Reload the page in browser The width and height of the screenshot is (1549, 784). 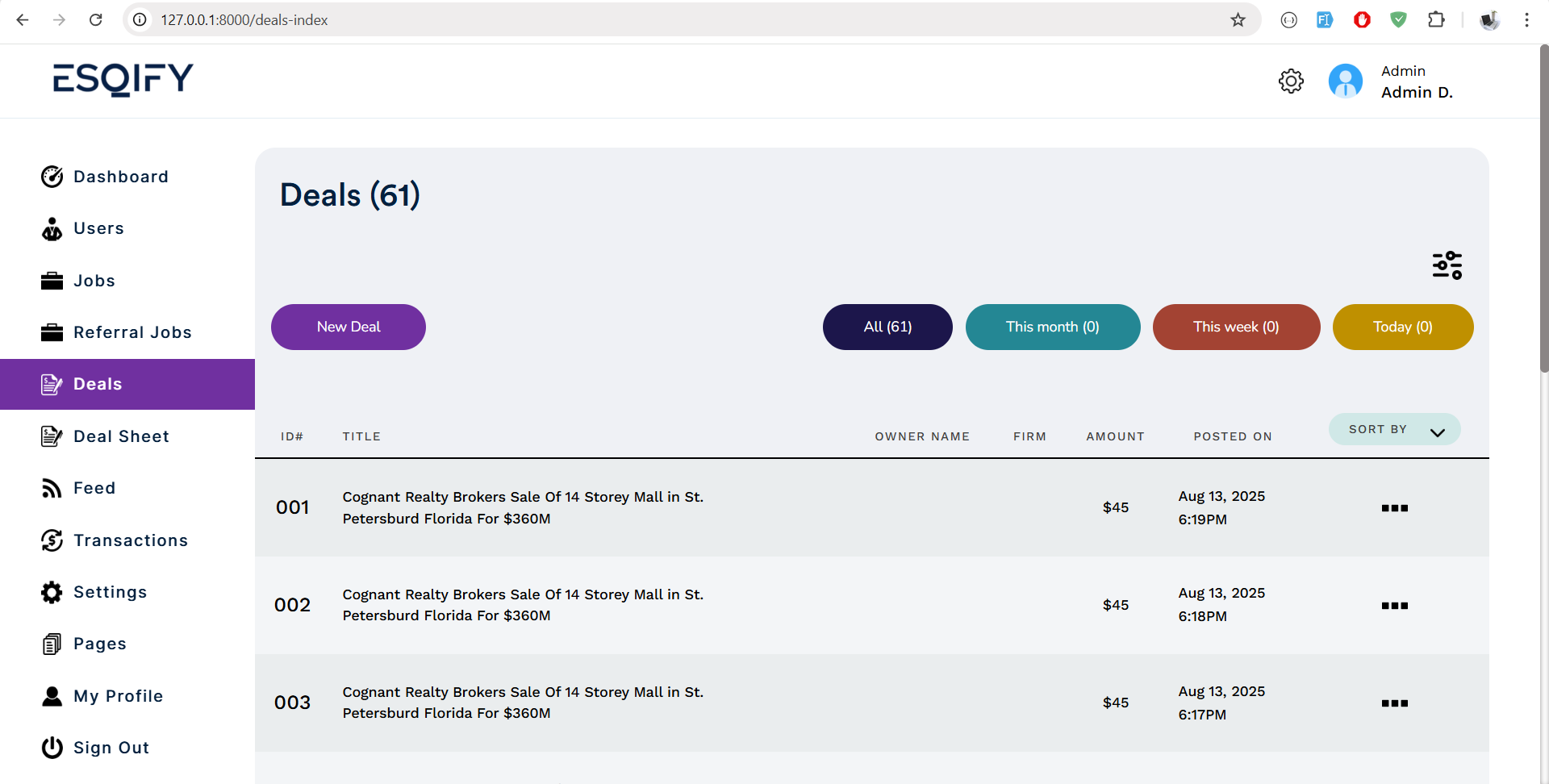pyautogui.click(x=96, y=20)
